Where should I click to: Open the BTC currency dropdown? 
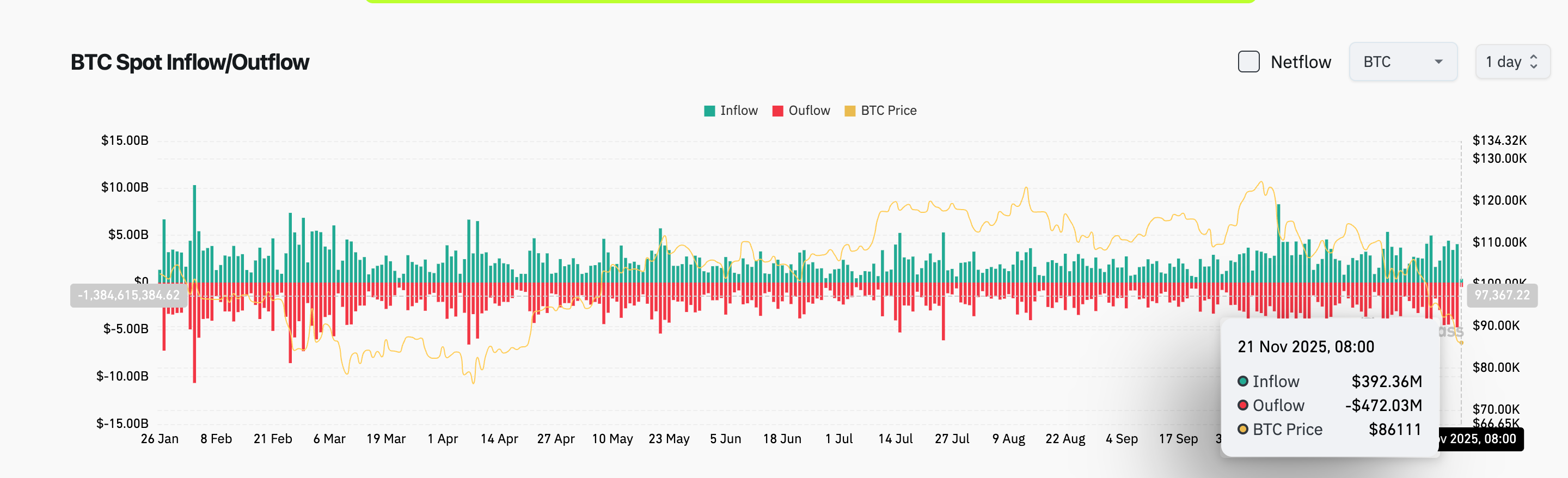pyautogui.click(x=1402, y=62)
